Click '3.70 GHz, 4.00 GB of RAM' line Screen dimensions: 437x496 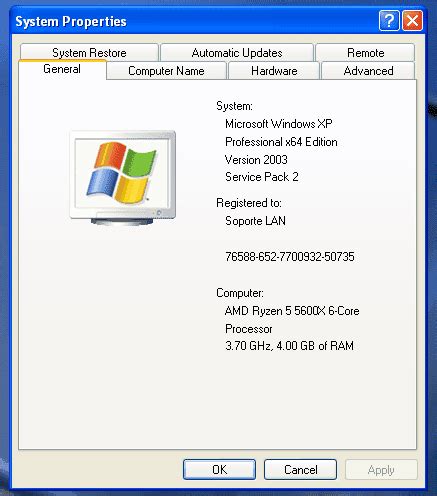click(289, 346)
